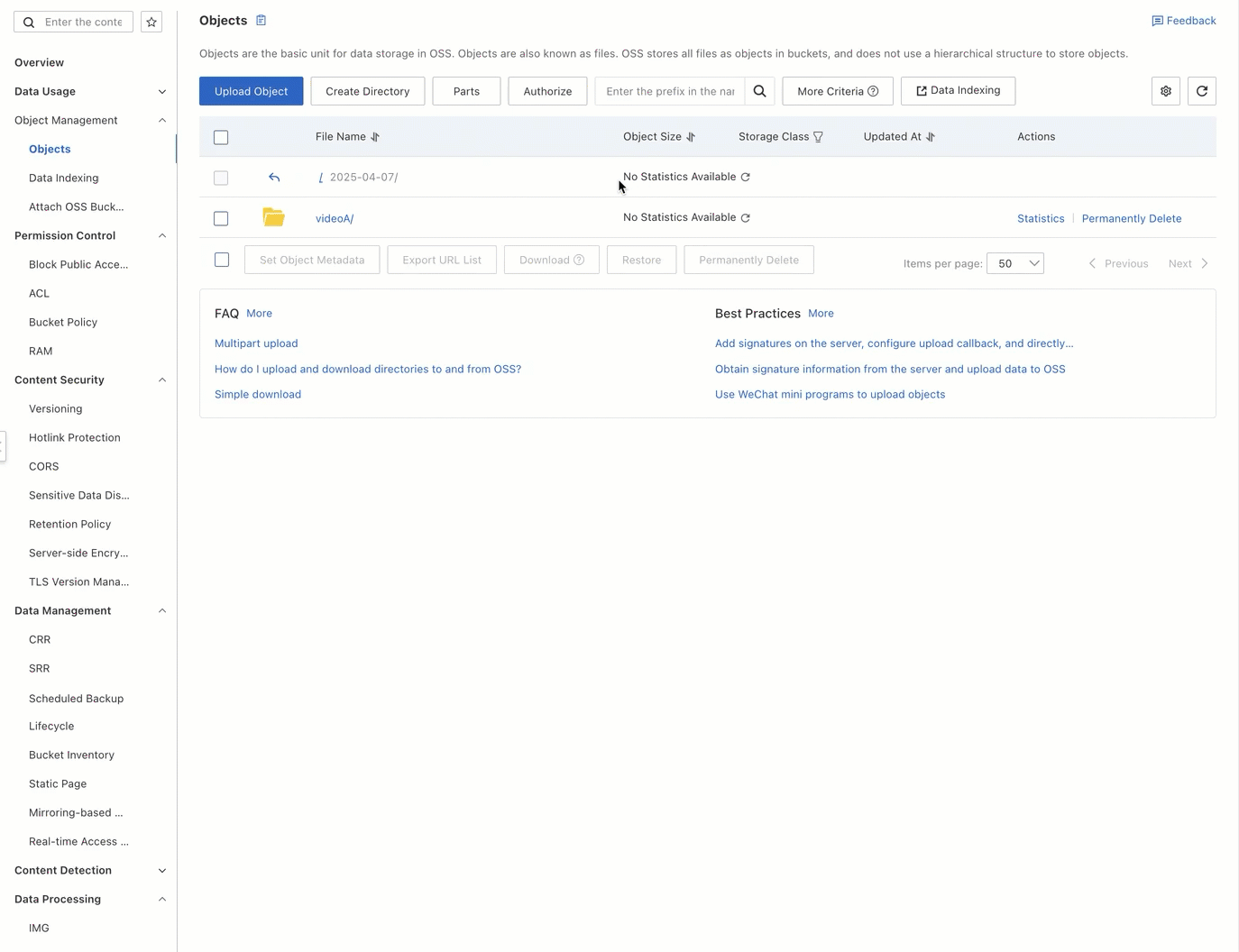Refresh statistics for 2025-04-07/ row
The height and width of the screenshot is (952, 1239).
pos(746,177)
